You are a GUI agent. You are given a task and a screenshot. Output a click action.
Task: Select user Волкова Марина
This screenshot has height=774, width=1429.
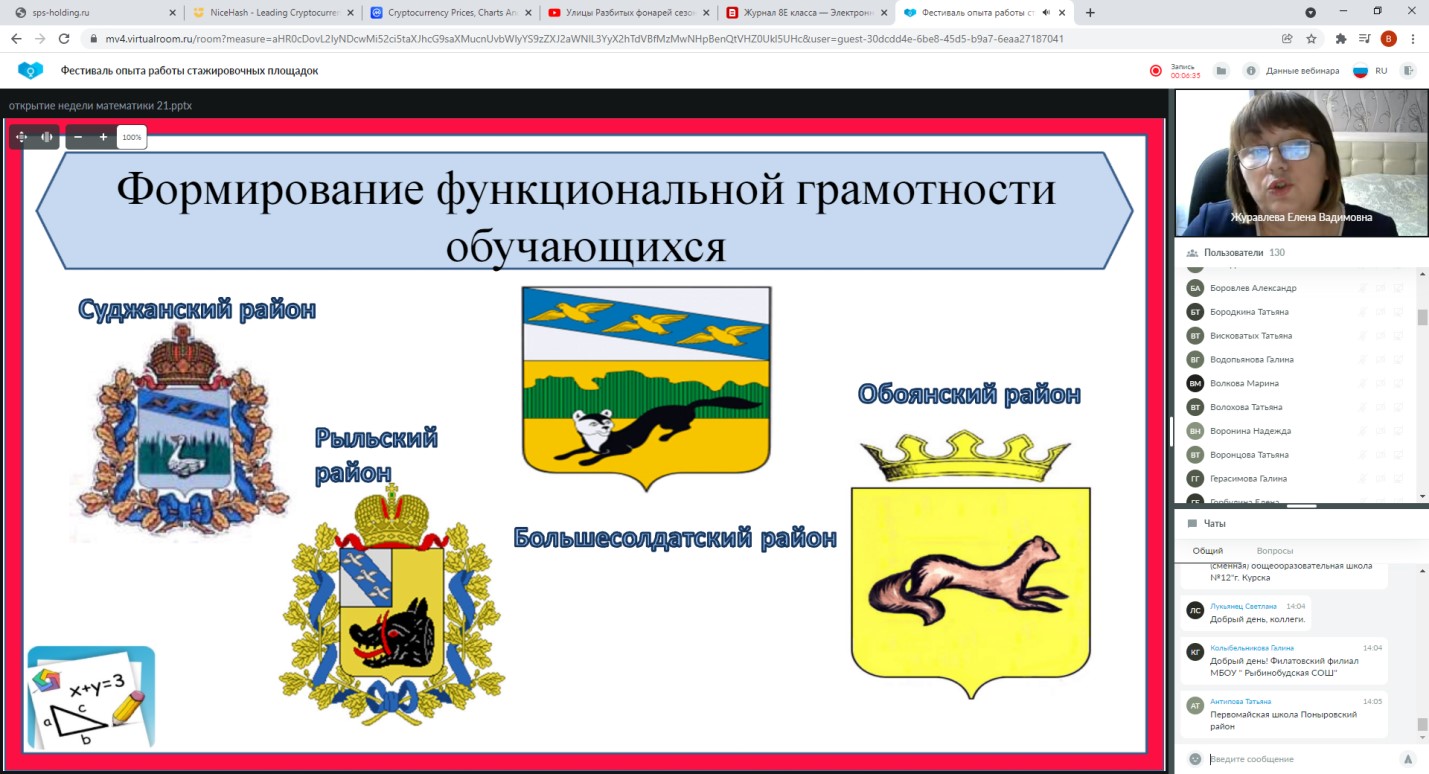(x=1244, y=383)
